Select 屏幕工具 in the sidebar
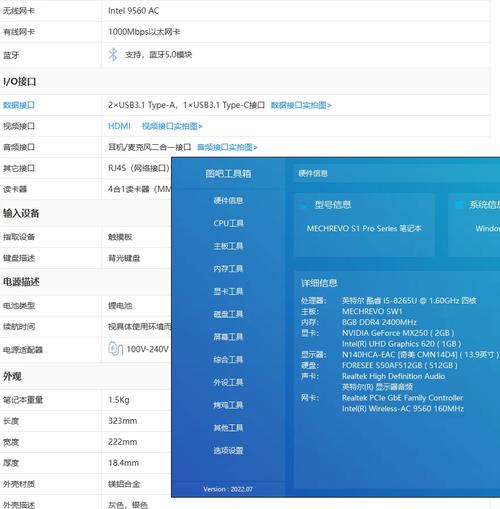Image resolution: width=500 pixels, height=509 pixels. point(228,337)
